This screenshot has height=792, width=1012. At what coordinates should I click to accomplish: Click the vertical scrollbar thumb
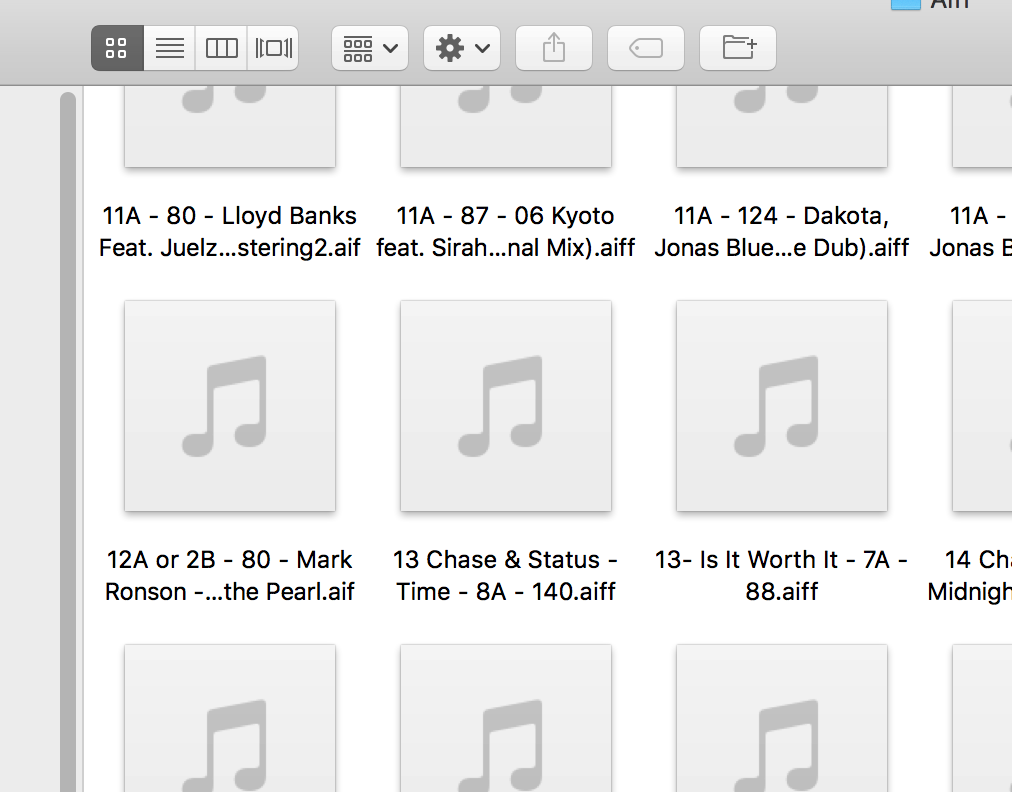coord(68,442)
